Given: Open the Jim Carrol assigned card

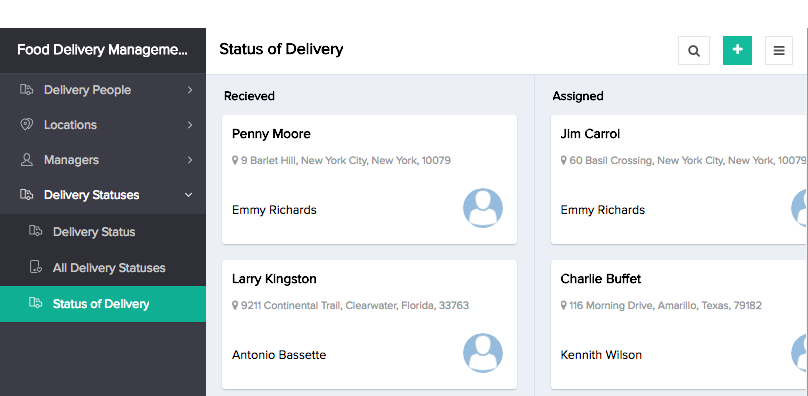Looking at the screenshot, I should [x=679, y=179].
